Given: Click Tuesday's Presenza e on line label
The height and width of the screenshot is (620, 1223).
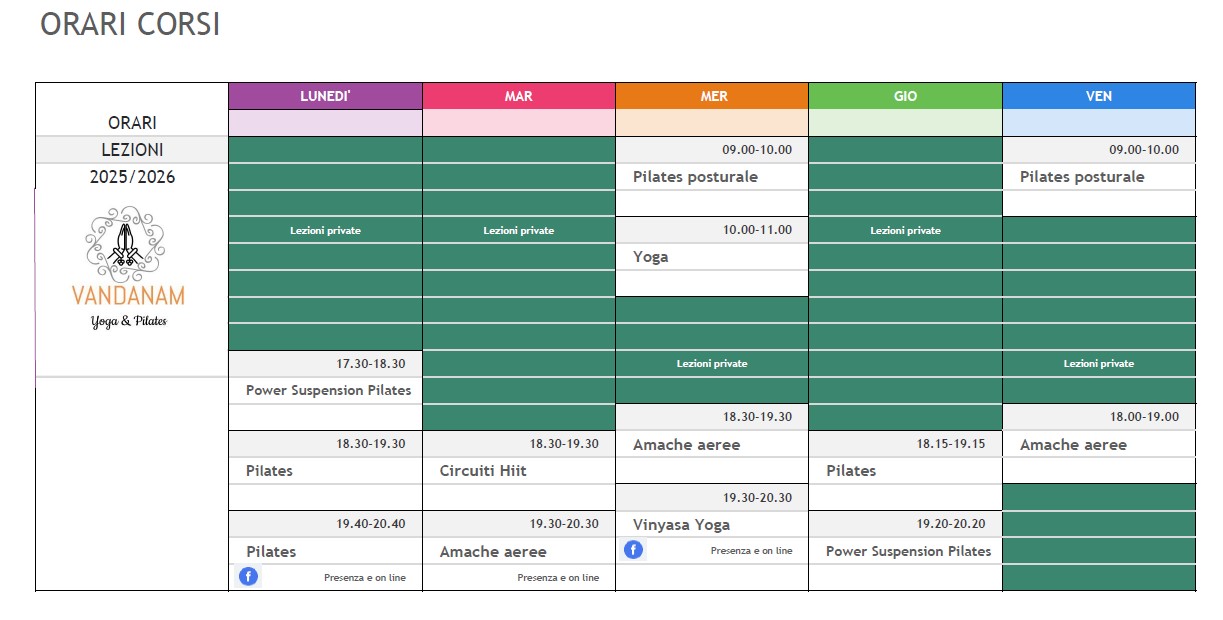Looking at the screenshot, I should click(558, 578).
